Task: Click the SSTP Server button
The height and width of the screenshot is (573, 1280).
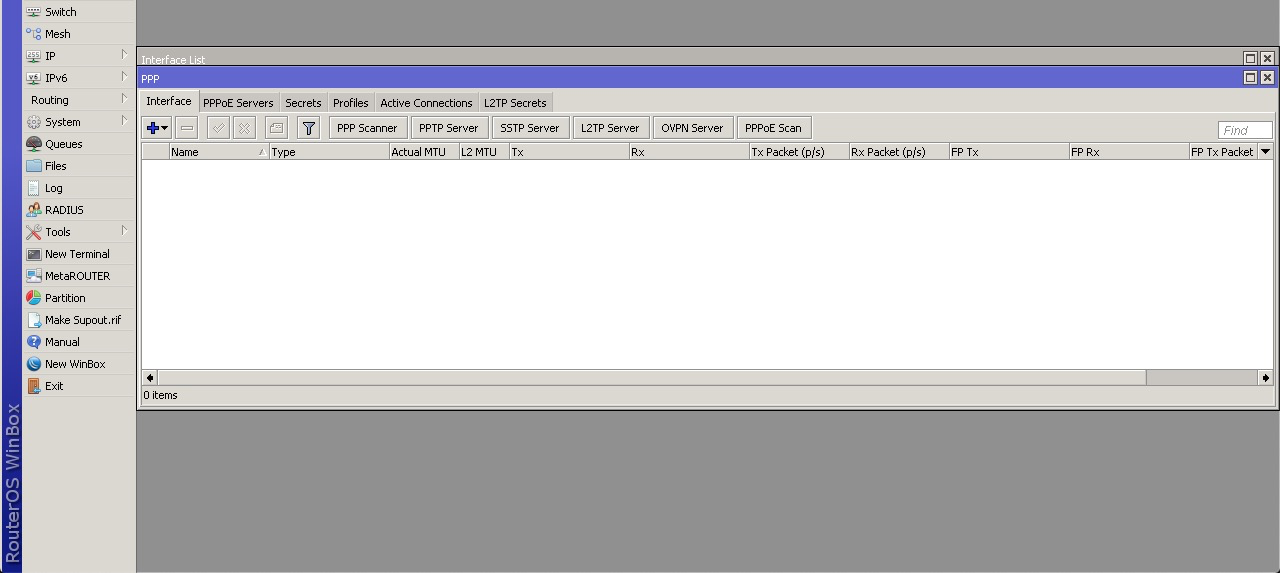Action: pyautogui.click(x=530, y=128)
